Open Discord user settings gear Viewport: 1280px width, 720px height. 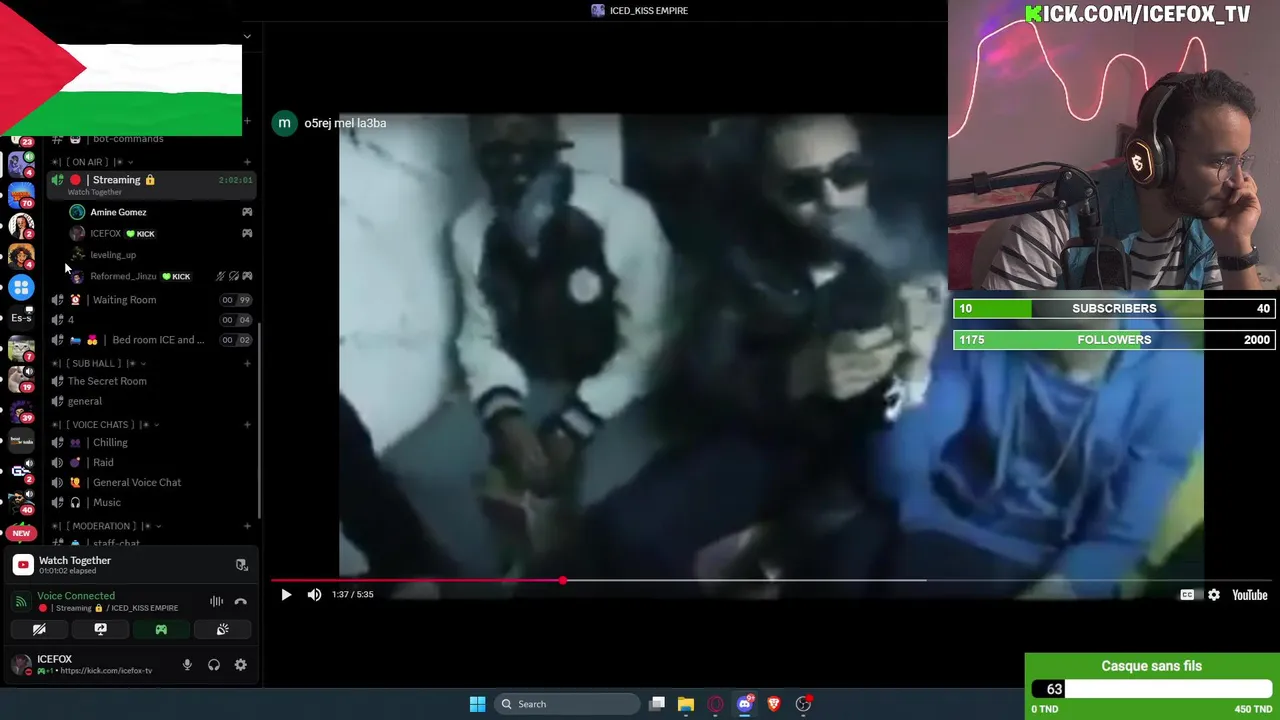coord(241,665)
